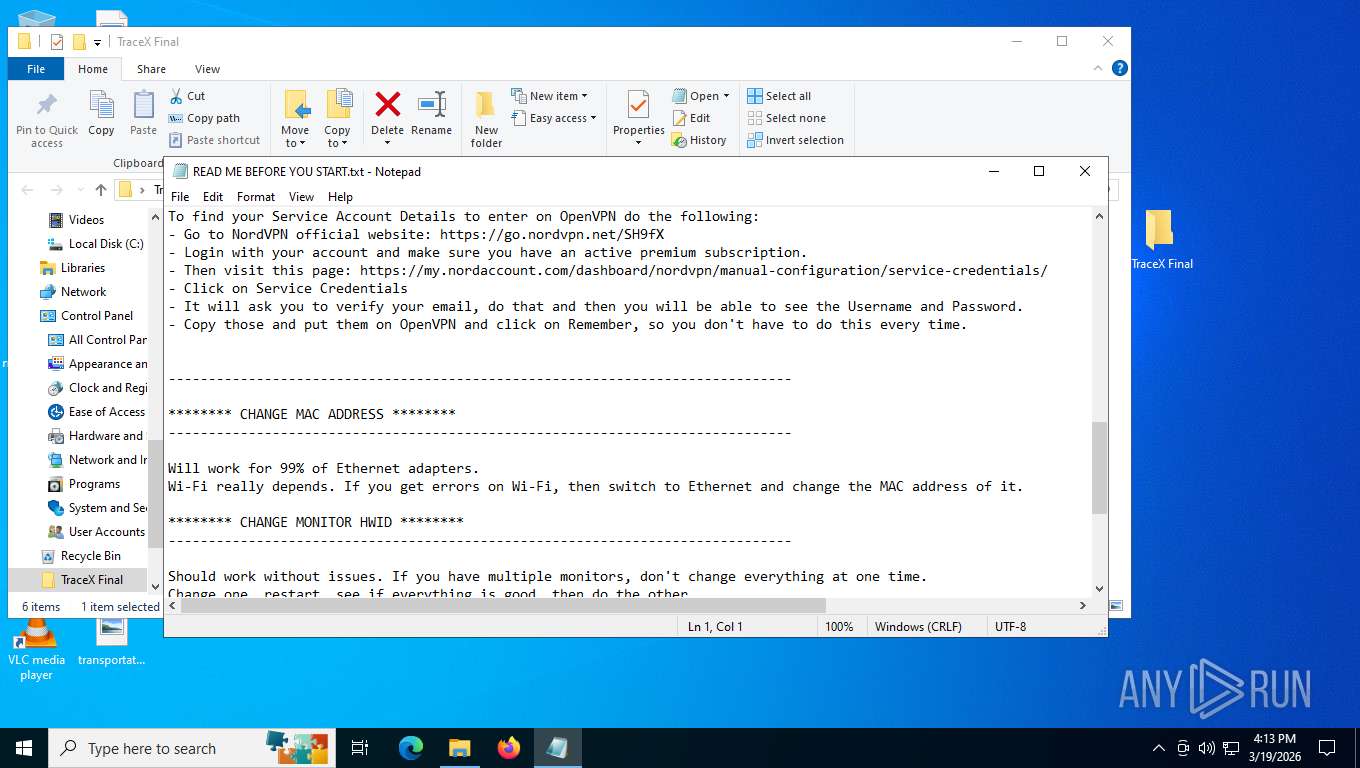
Task: Open VLC media player desktop shortcut
Action: 36,650
